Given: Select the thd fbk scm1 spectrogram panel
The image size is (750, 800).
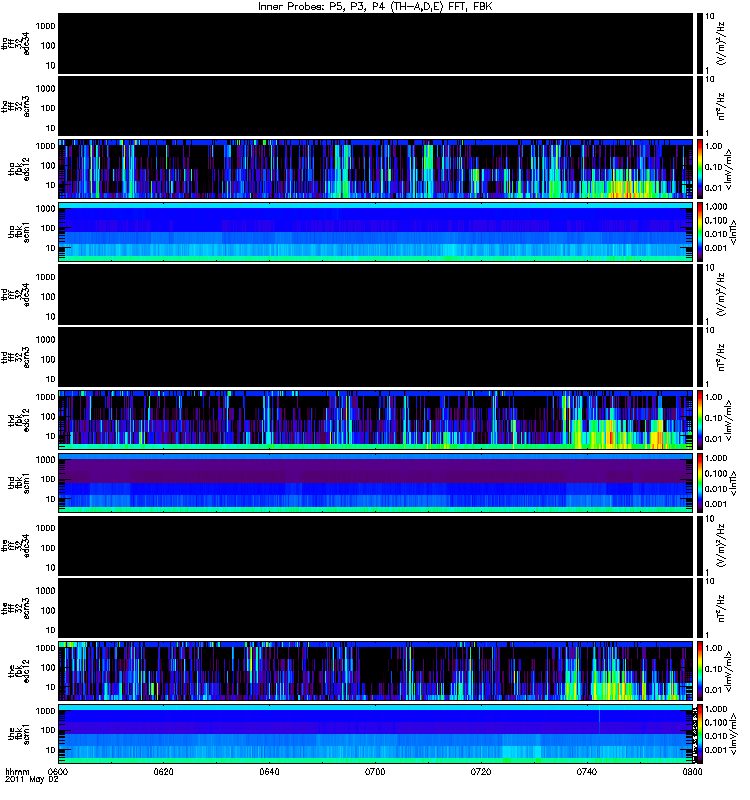Looking at the screenshot, I should pos(376,483).
